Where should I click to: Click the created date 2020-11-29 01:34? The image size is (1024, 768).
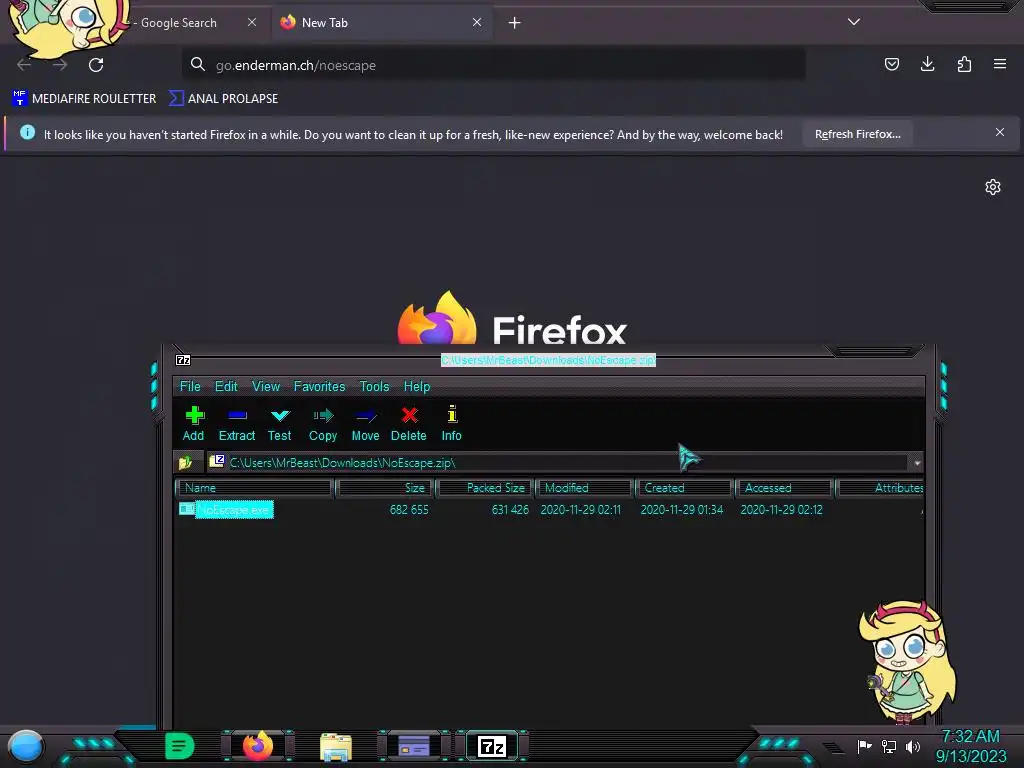(682, 509)
